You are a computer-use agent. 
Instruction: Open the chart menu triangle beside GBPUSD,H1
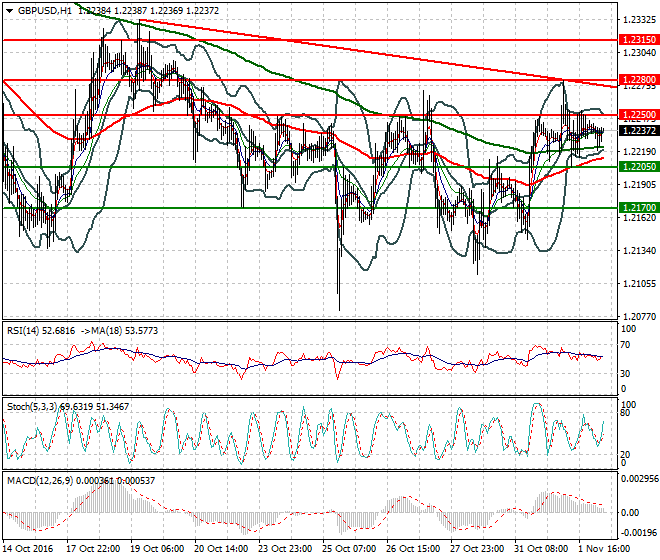point(10,11)
